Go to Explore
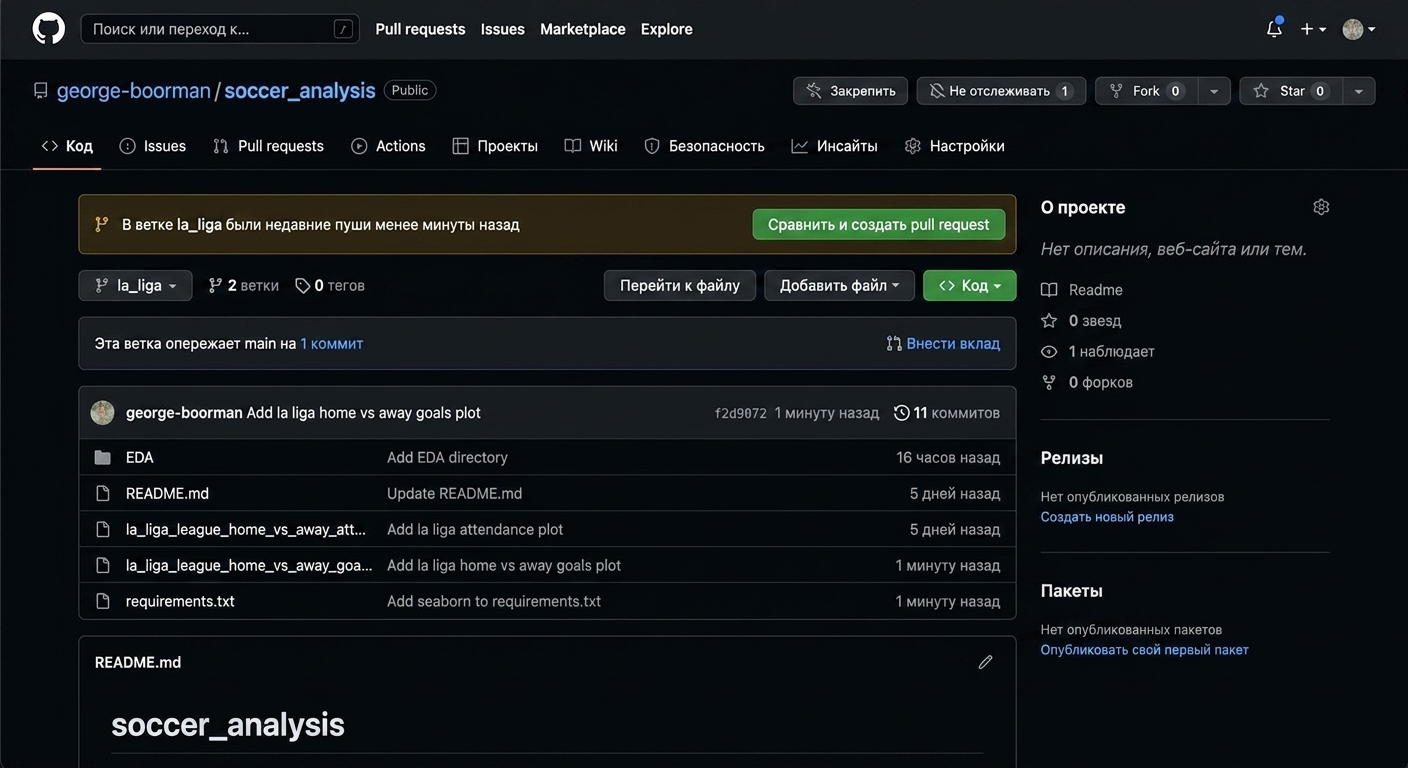 pyautogui.click(x=667, y=29)
